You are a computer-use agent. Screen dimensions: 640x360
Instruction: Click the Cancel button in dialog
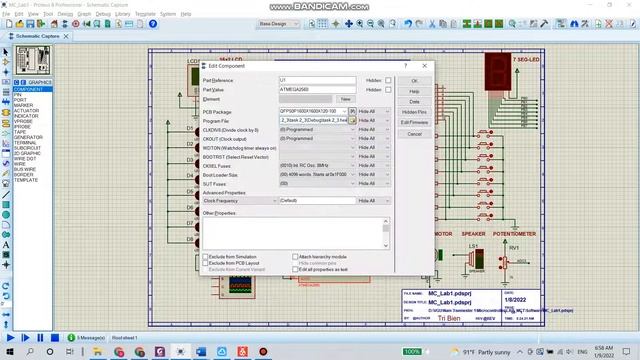(414, 134)
